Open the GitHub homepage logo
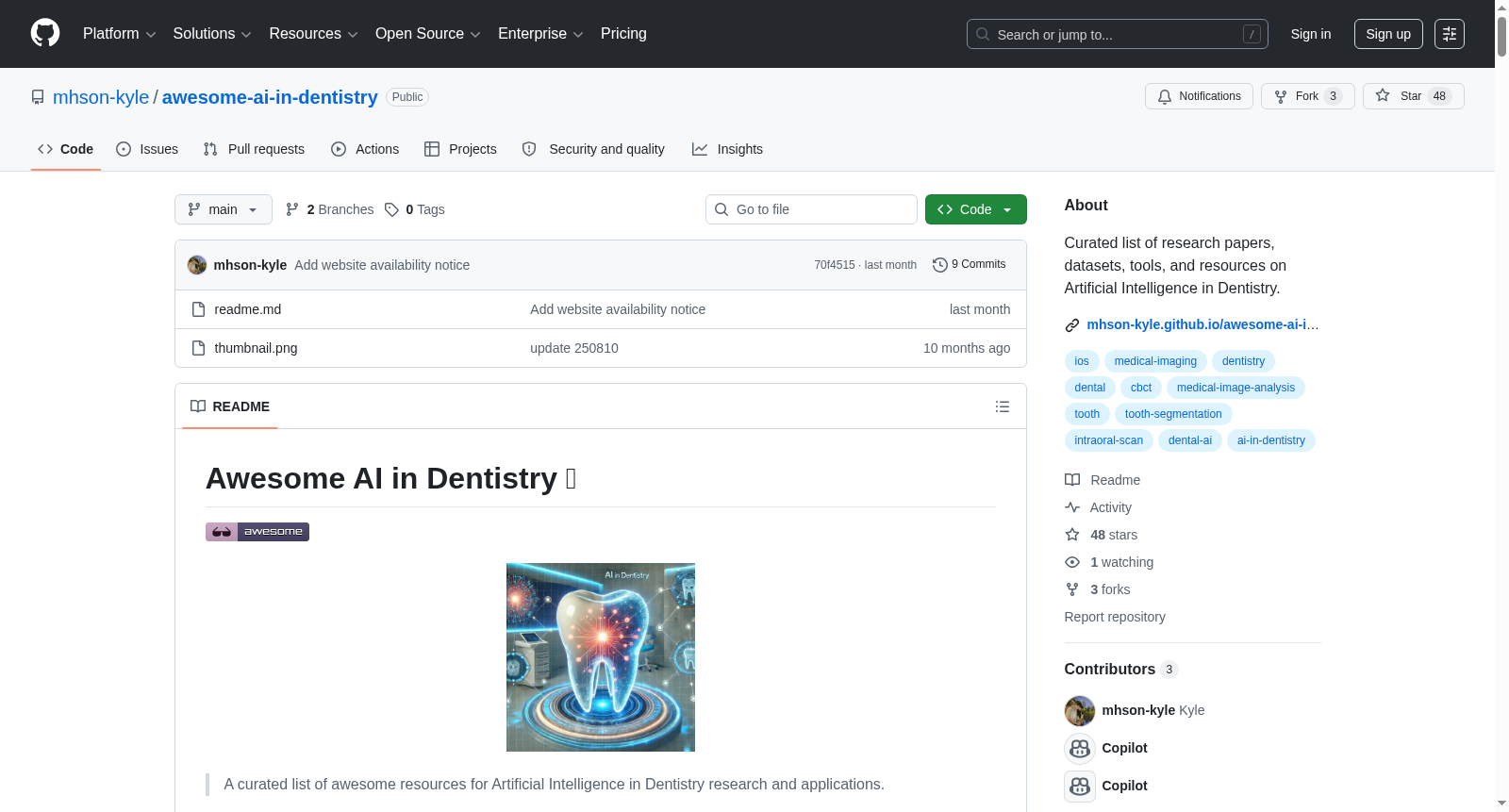 pos(45,33)
